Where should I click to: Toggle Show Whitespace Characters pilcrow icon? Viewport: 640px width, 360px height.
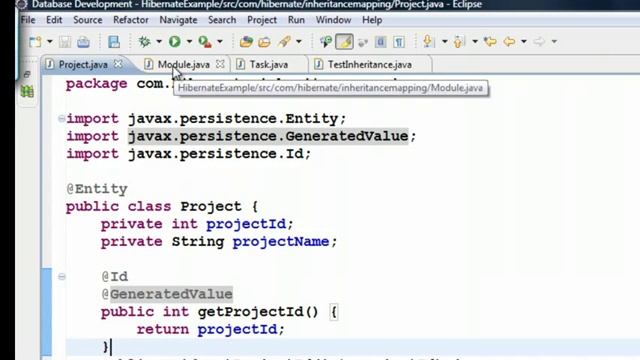pos(399,42)
